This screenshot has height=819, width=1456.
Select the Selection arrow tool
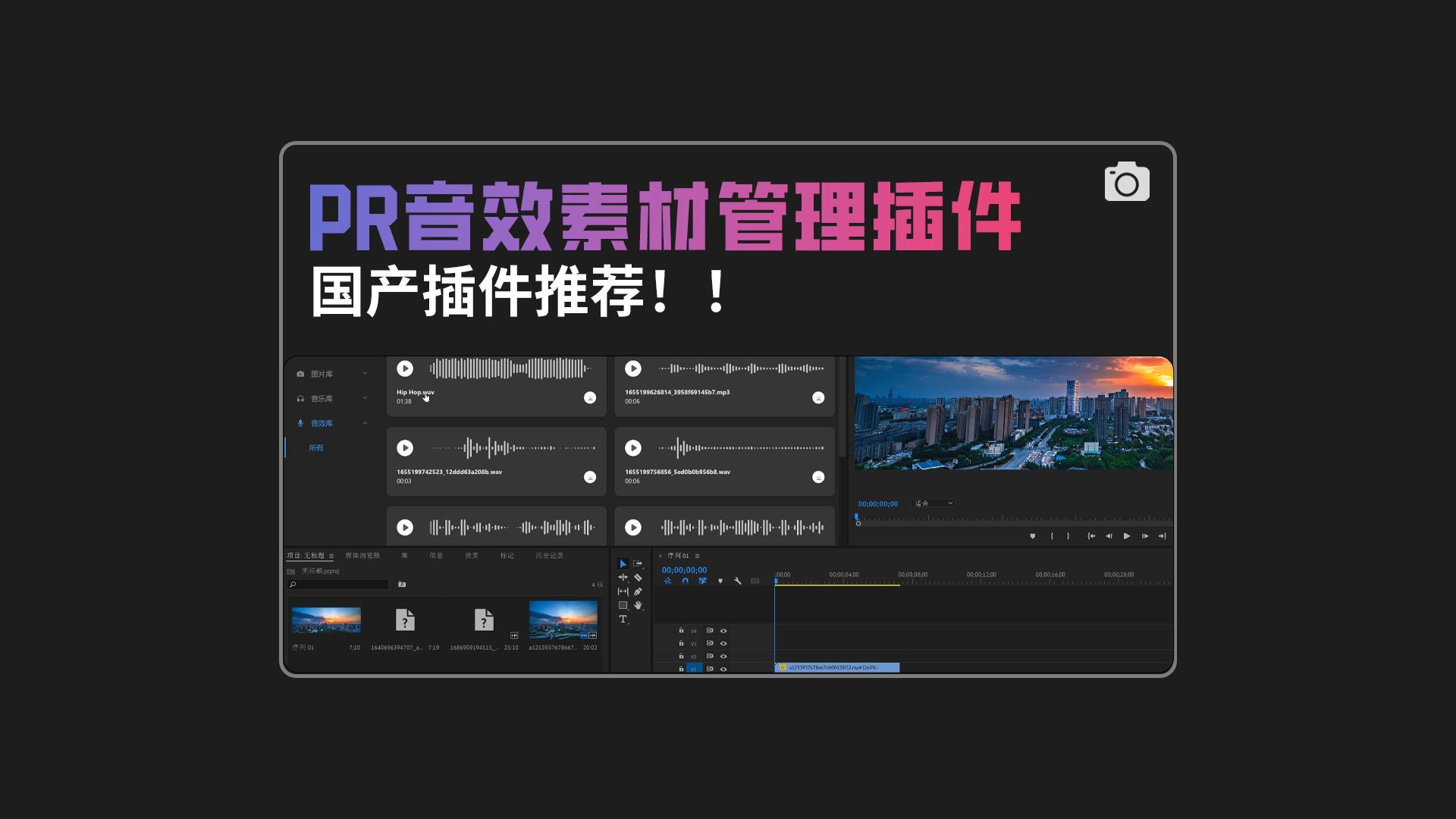[623, 563]
